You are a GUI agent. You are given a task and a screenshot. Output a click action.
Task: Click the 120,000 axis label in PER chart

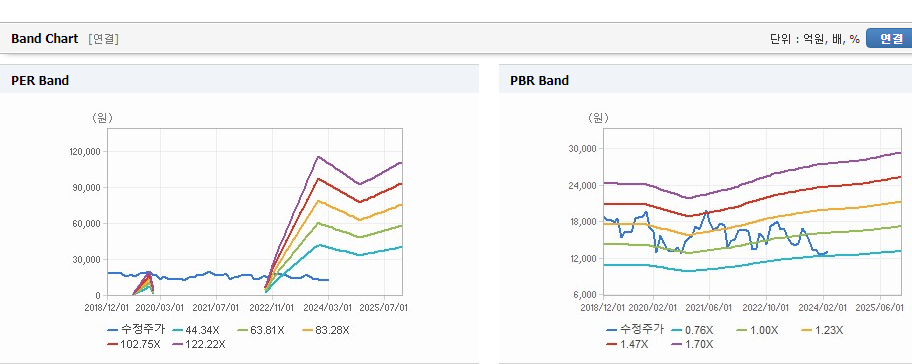[x=86, y=152]
